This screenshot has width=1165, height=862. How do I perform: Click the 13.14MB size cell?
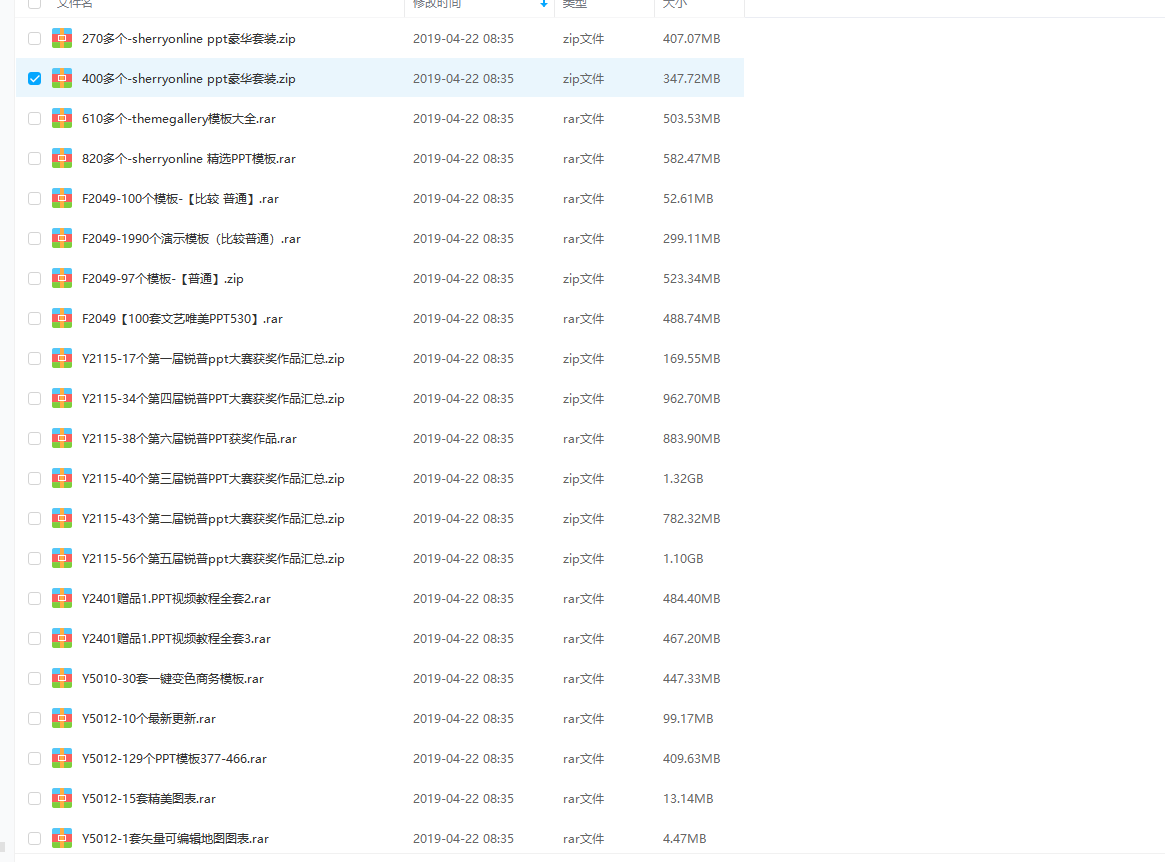coord(688,799)
